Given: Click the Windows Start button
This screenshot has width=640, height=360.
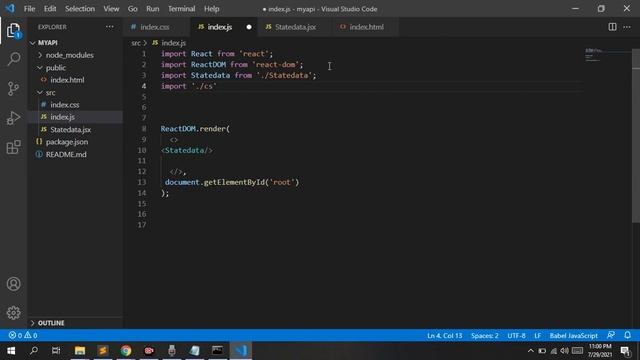Looking at the screenshot, I should tap(11, 351).
